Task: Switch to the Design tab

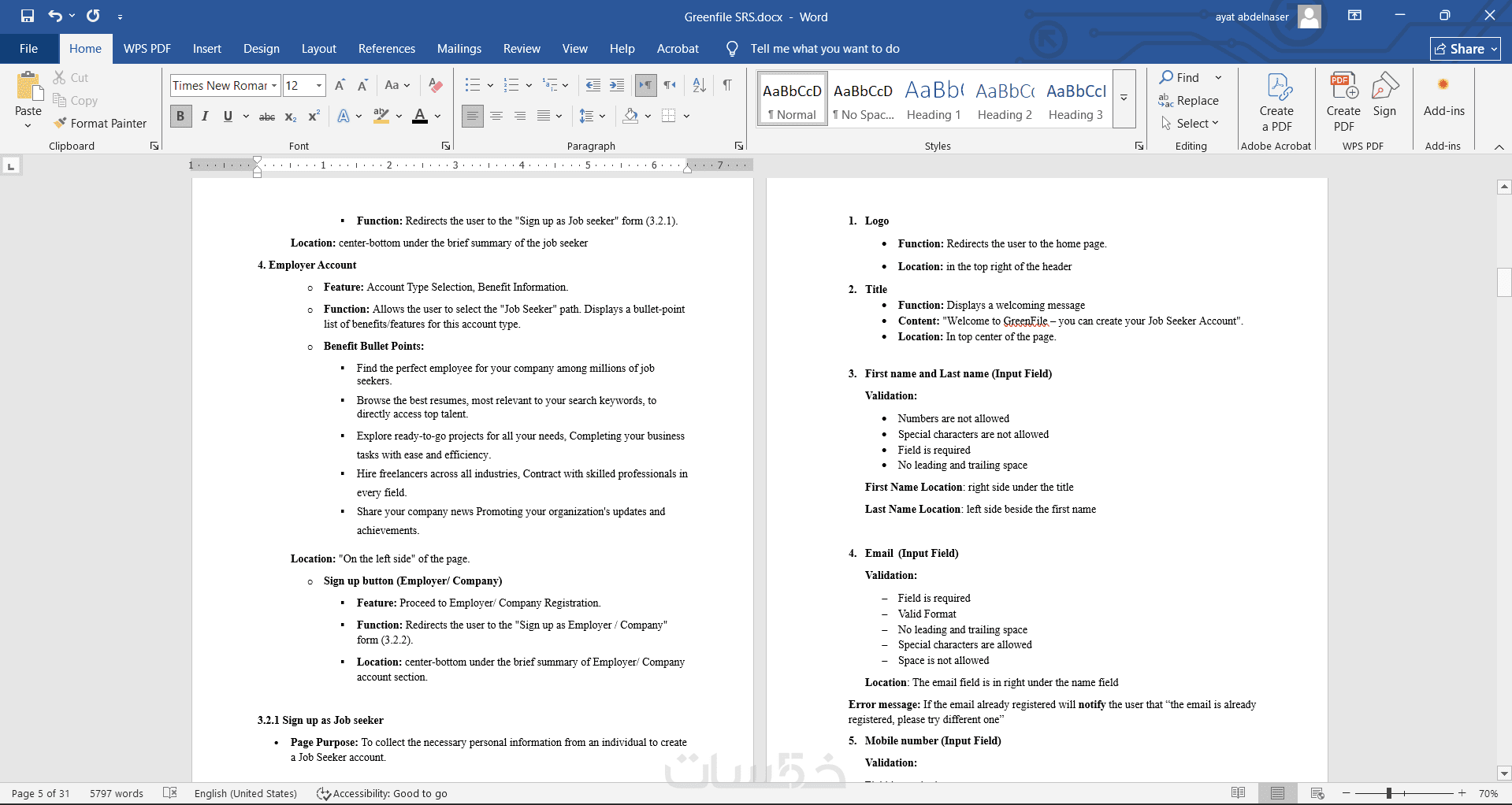Action: pyautogui.click(x=262, y=49)
